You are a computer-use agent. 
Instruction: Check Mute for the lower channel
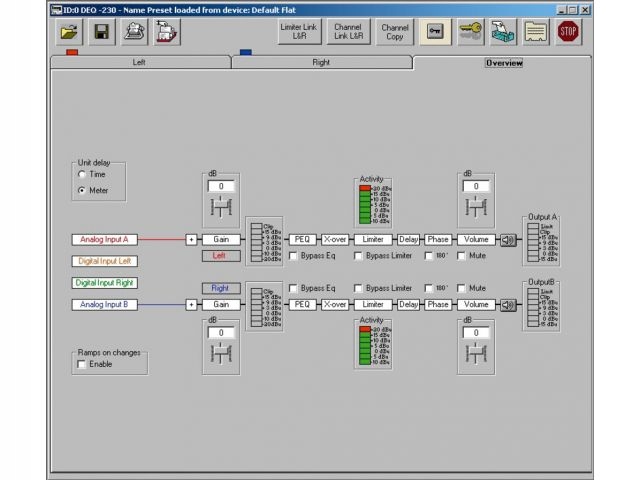(x=461, y=289)
